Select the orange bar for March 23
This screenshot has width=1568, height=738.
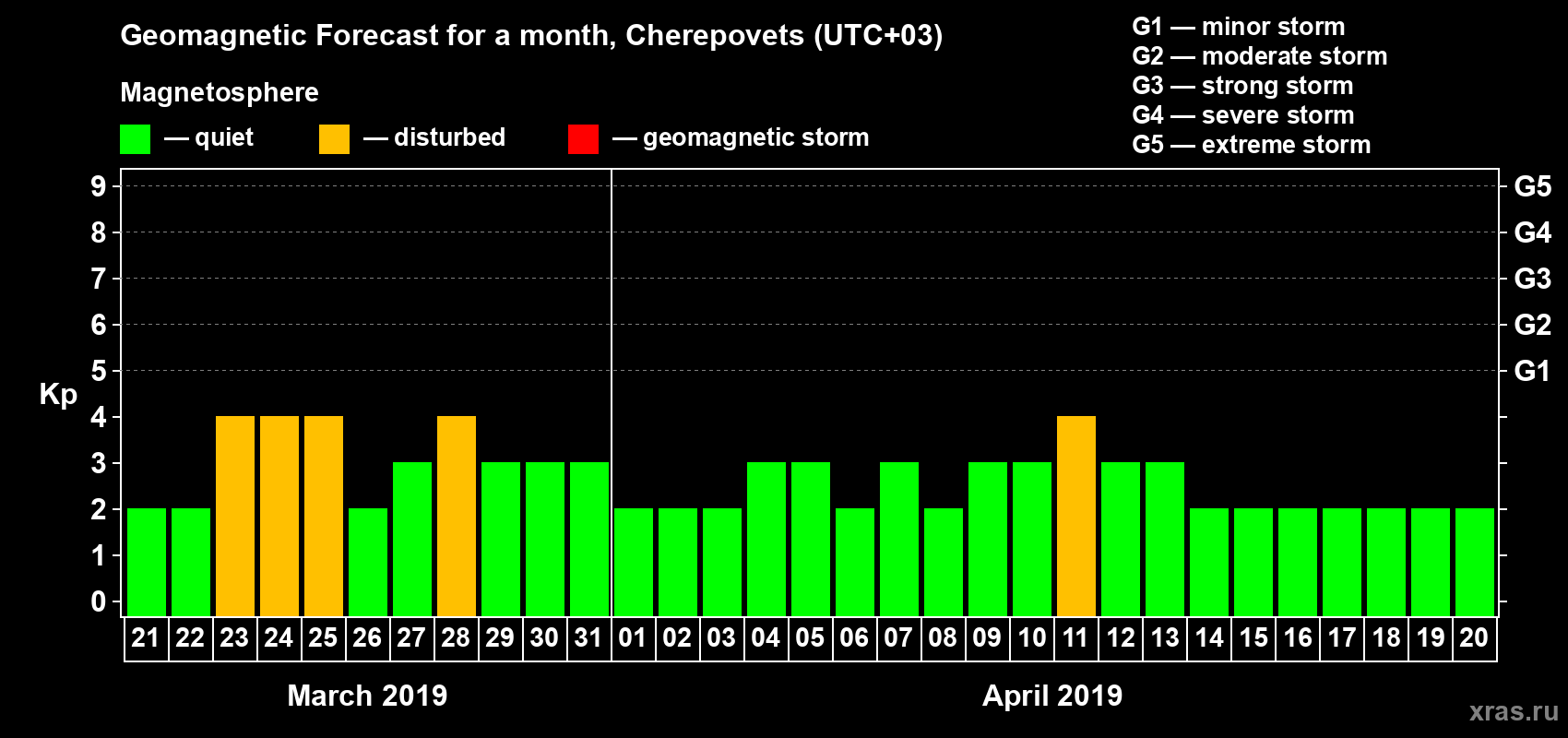pyautogui.click(x=235, y=516)
